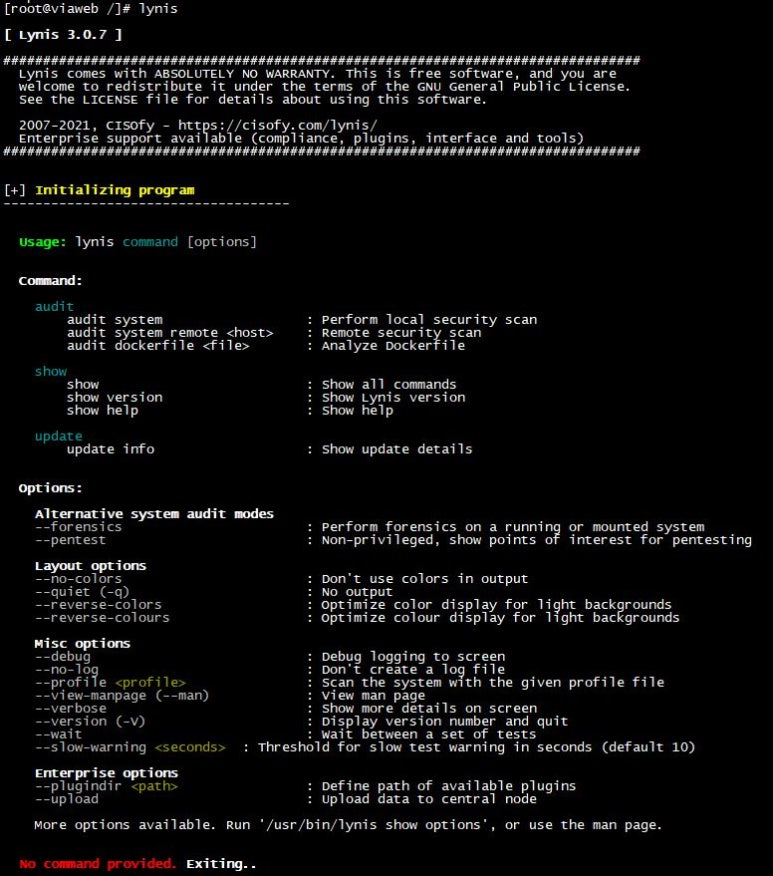Click the cyan 'audit' heading
Image resolution: width=773 pixels, height=876 pixels.
point(54,307)
